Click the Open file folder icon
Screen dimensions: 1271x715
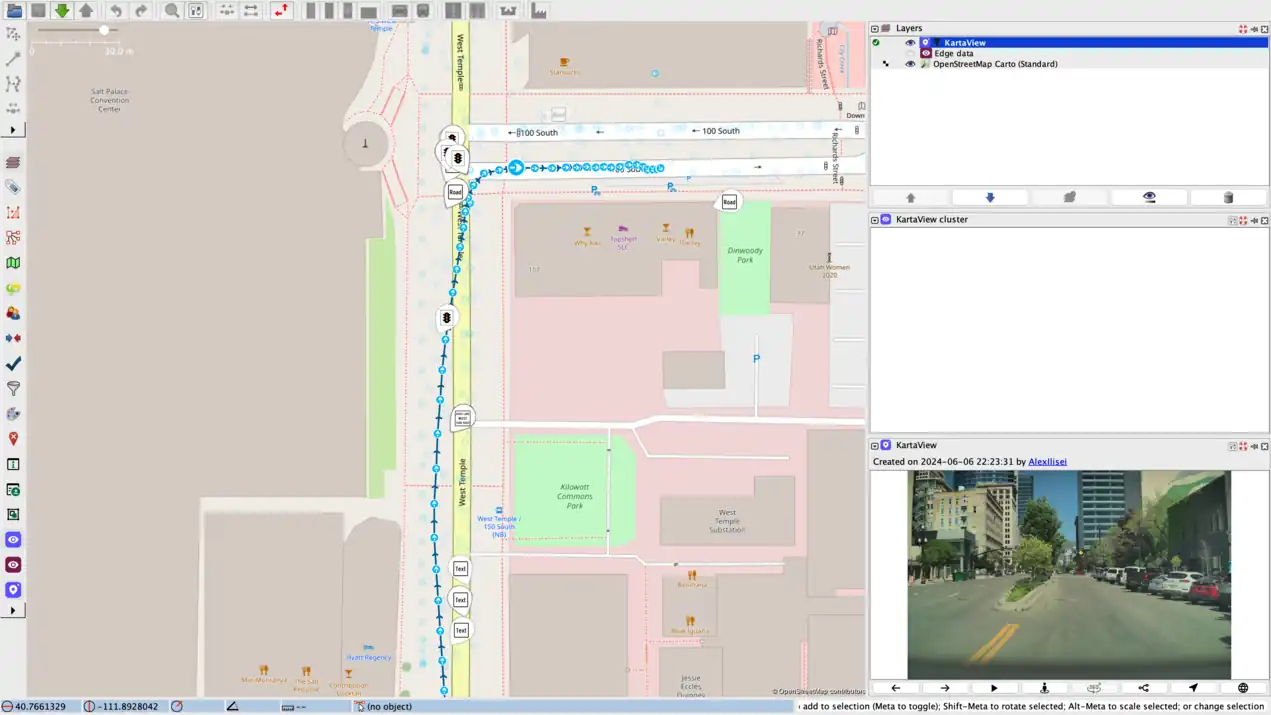point(14,10)
